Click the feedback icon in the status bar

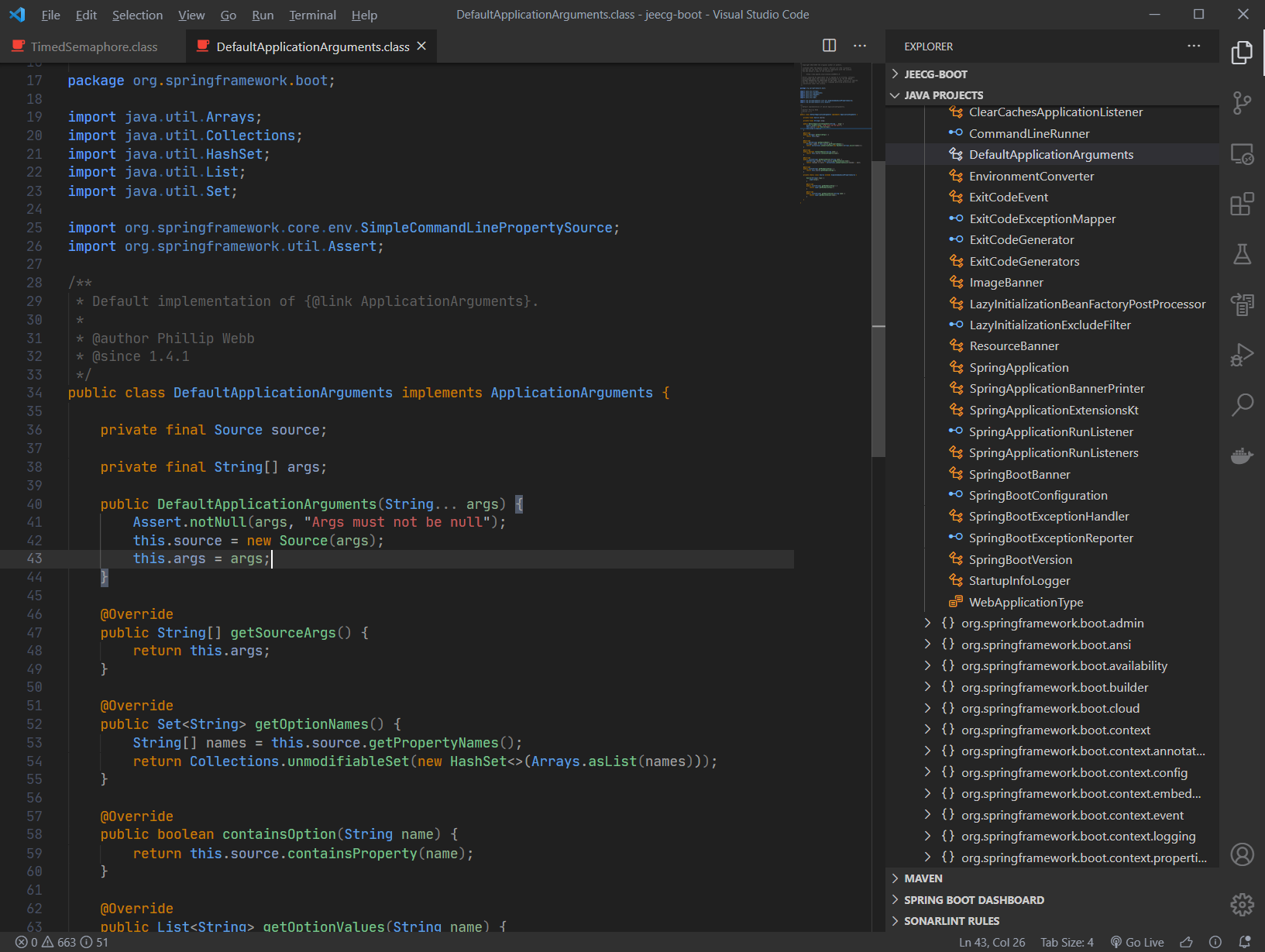click(x=1186, y=942)
